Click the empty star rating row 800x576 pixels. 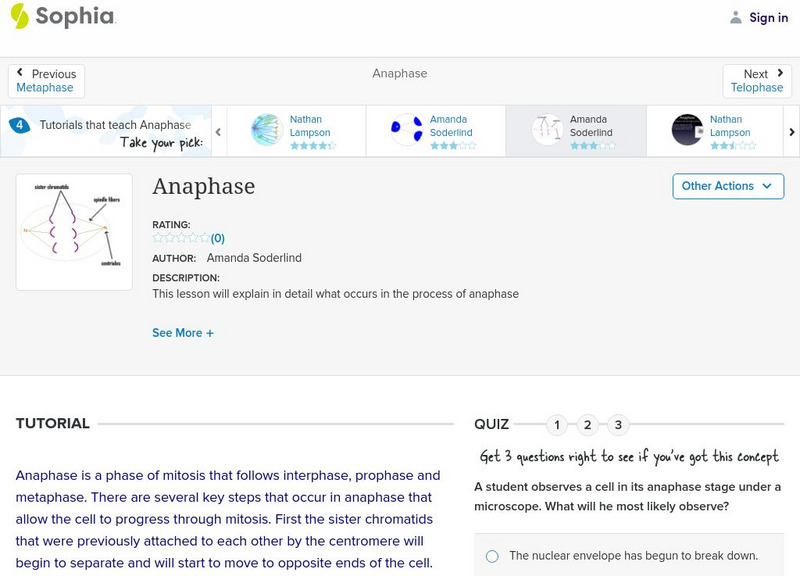(x=181, y=238)
